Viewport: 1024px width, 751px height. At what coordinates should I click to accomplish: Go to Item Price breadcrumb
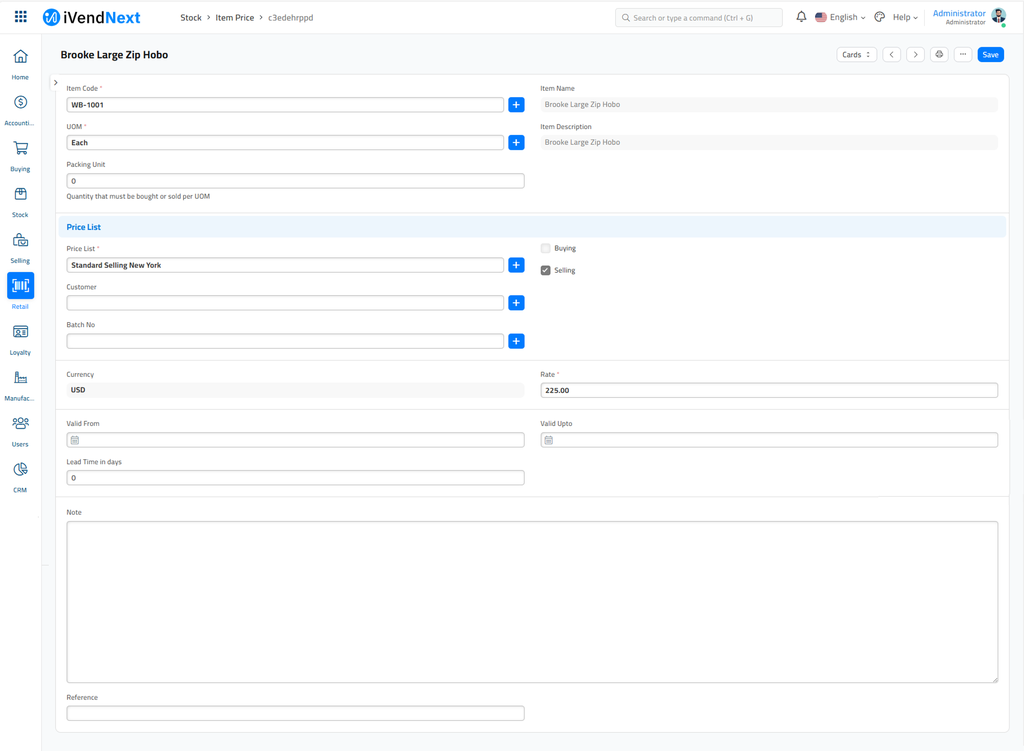234,18
